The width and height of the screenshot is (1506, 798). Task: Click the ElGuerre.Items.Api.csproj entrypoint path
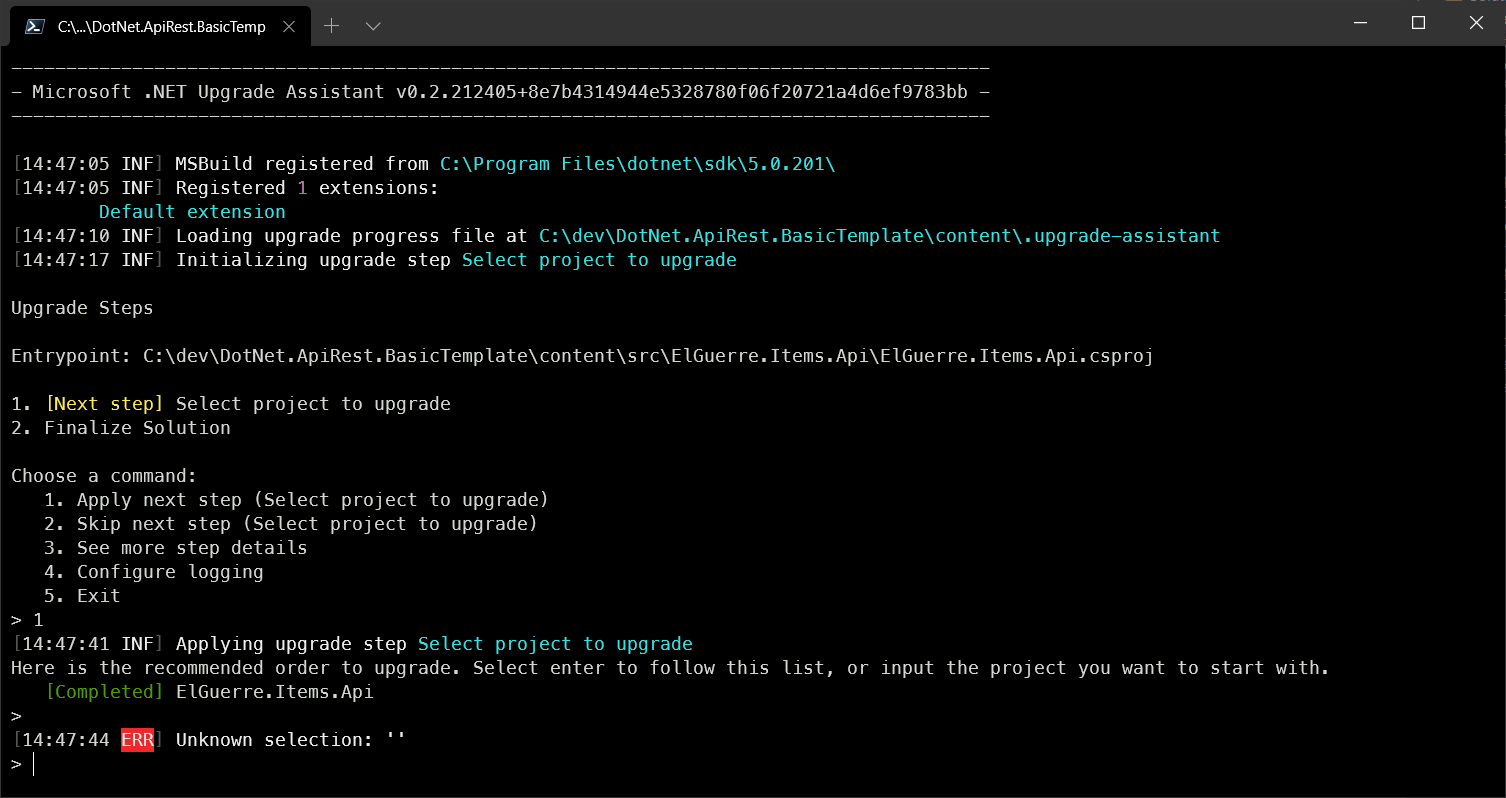(648, 356)
